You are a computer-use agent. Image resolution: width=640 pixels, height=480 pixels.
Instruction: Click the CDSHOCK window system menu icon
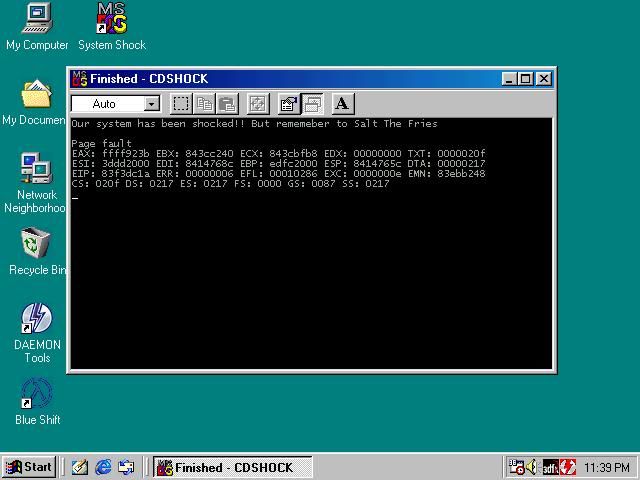point(79,78)
